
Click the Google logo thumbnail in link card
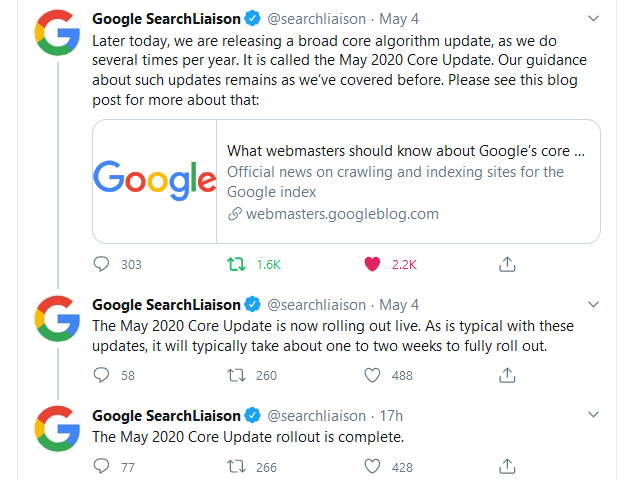(x=154, y=181)
